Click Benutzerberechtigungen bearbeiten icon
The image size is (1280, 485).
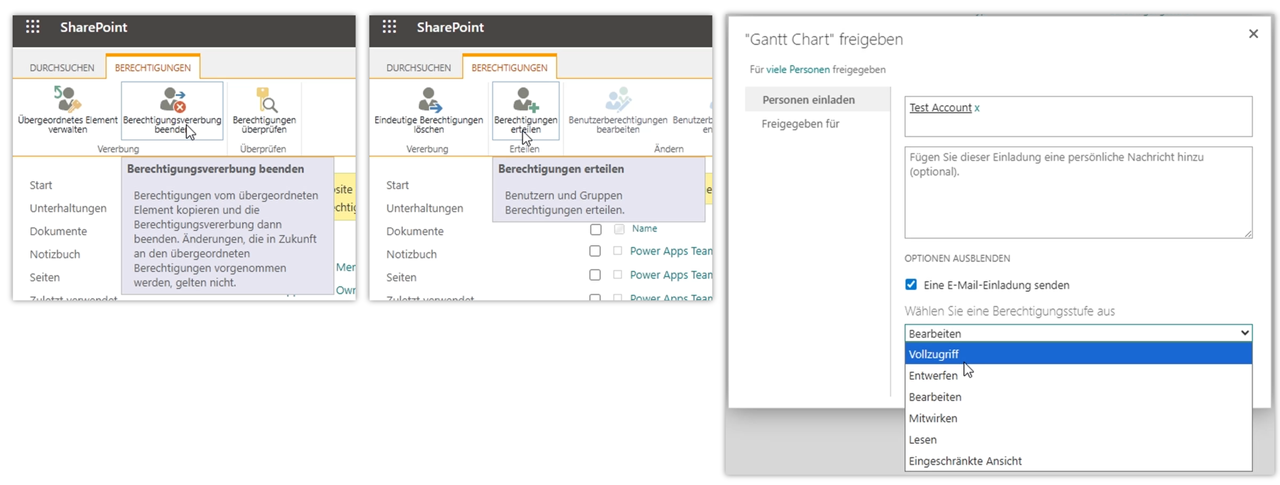coord(617,99)
